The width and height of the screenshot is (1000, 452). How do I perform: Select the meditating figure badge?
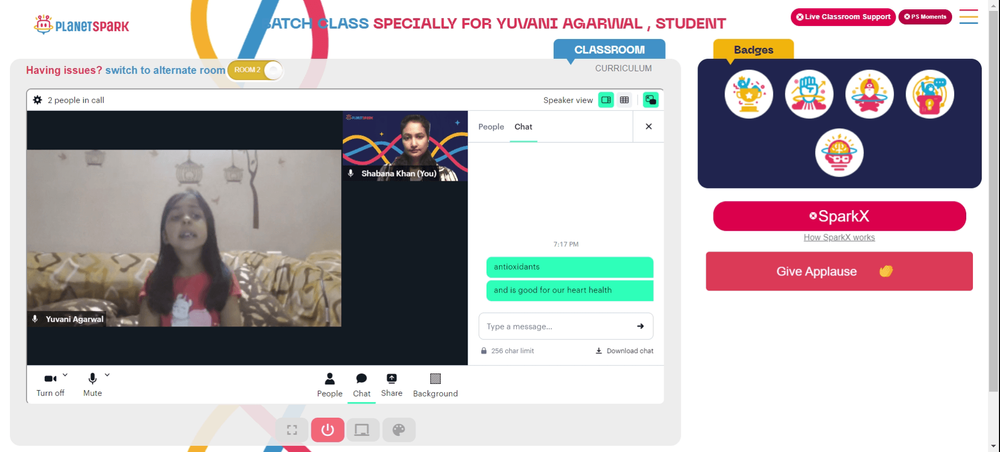click(x=869, y=94)
